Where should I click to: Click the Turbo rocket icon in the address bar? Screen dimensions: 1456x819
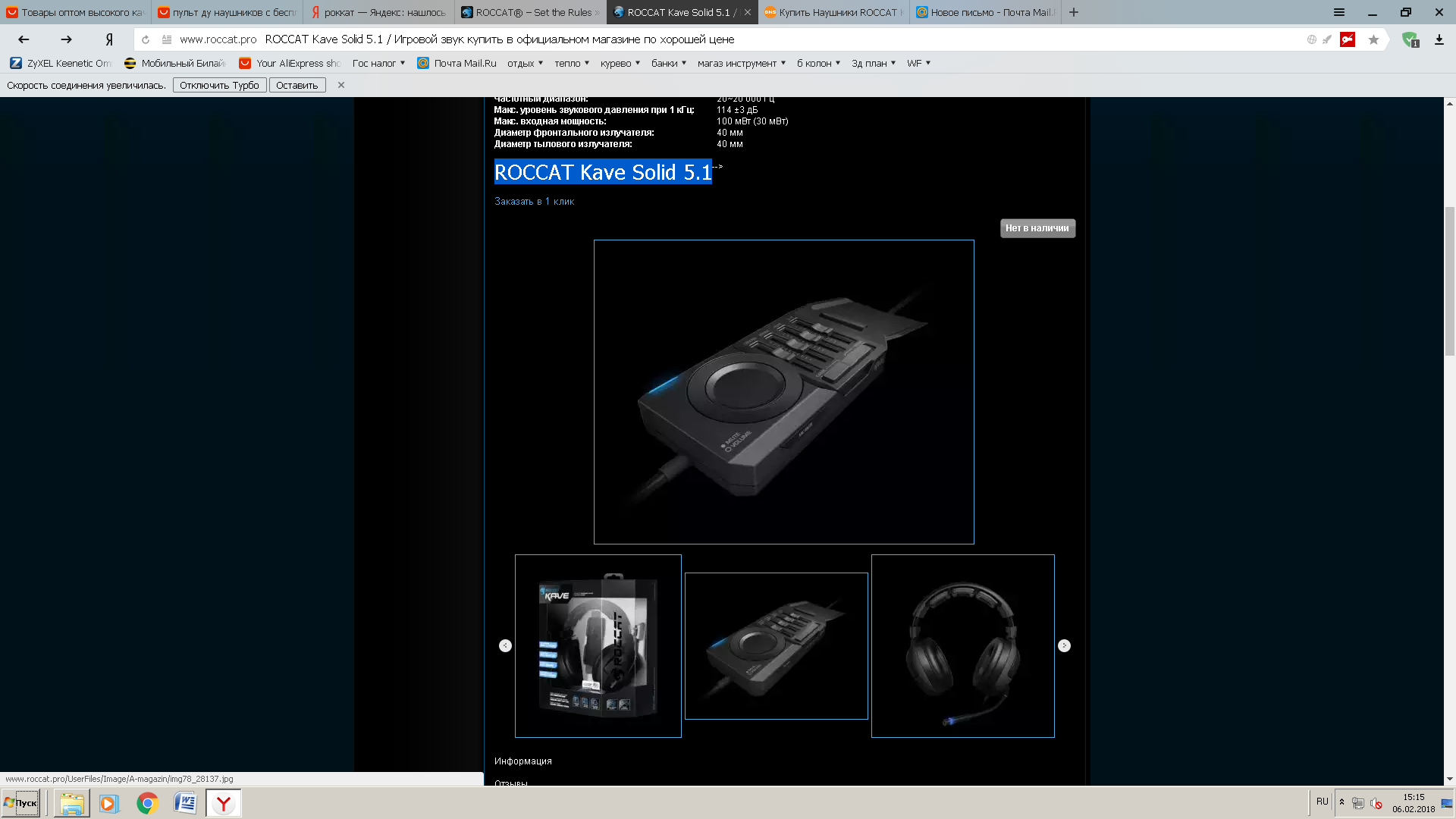tap(1327, 39)
